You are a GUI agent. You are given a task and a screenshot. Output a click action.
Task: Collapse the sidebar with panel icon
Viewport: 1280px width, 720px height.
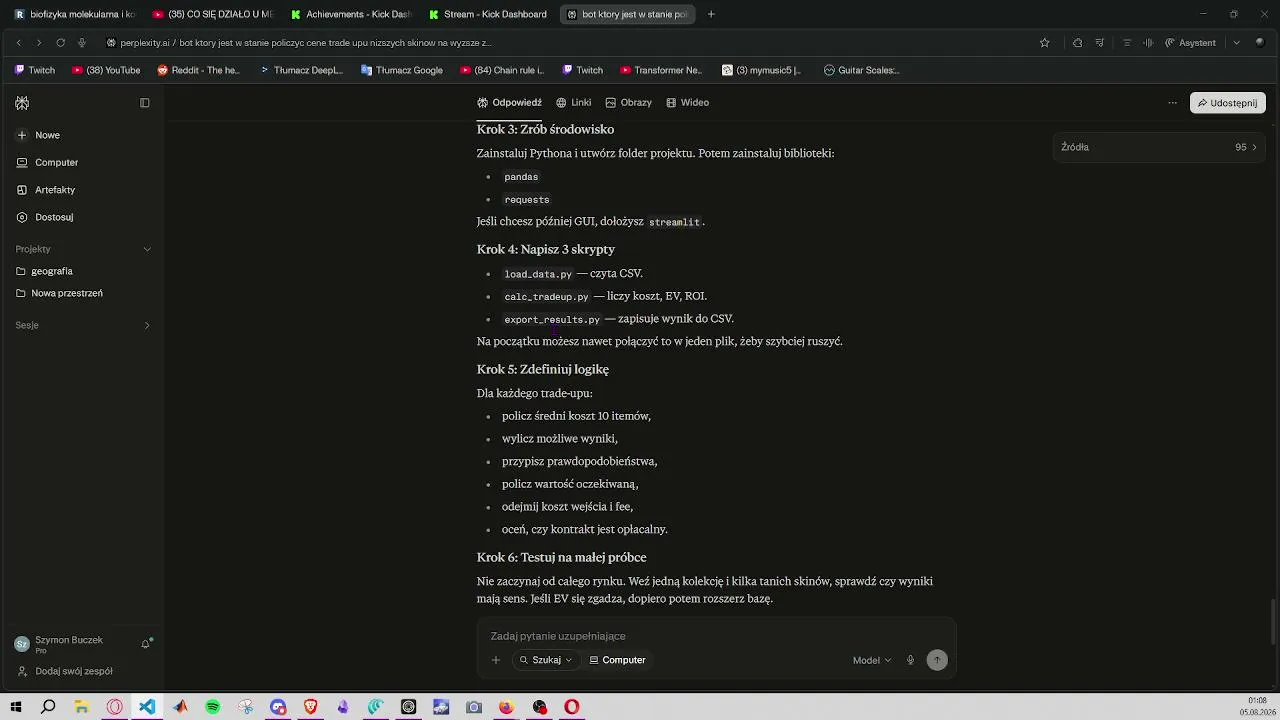145,103
